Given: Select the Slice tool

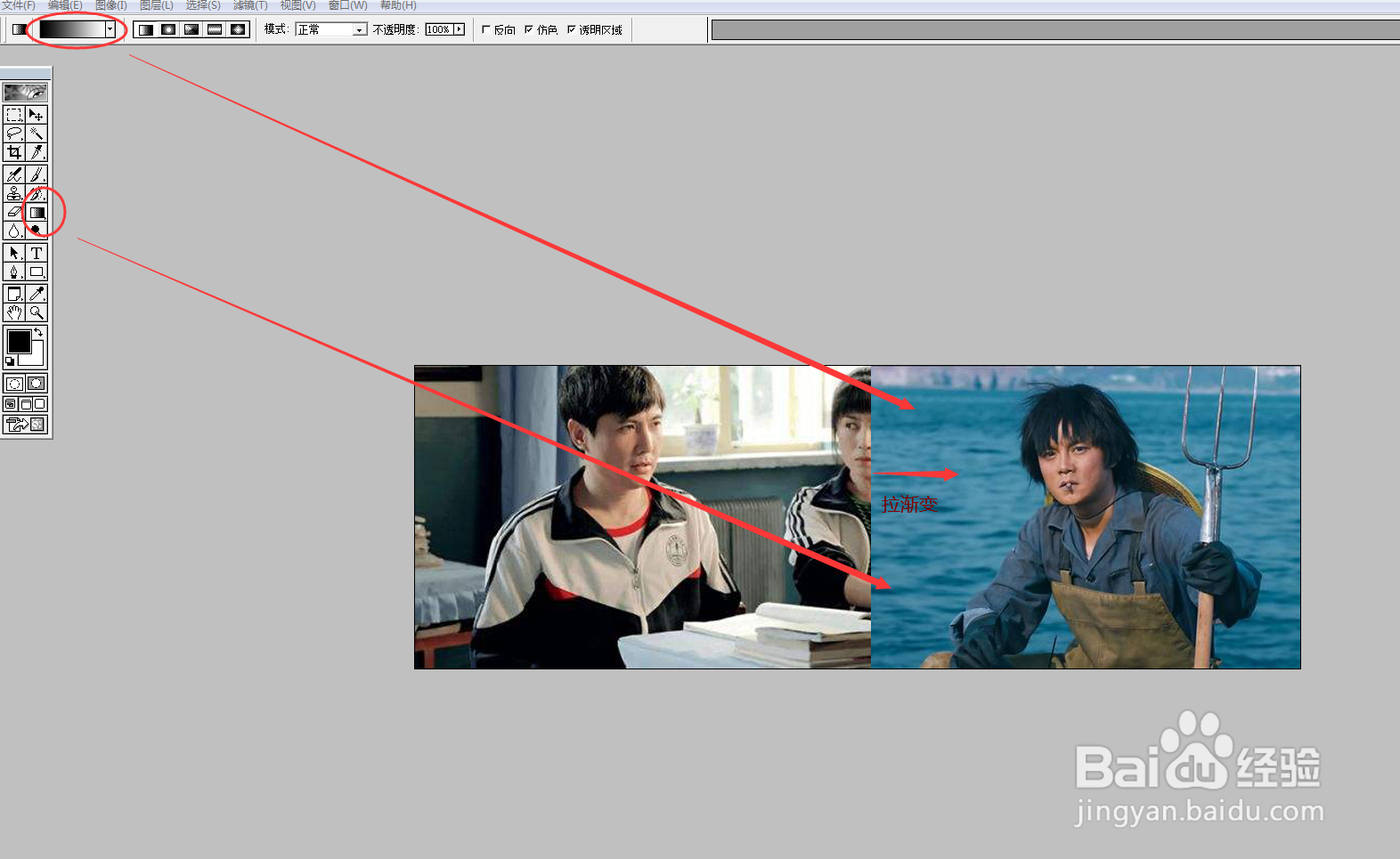Looking at the screenshot, I should point(37,152).
